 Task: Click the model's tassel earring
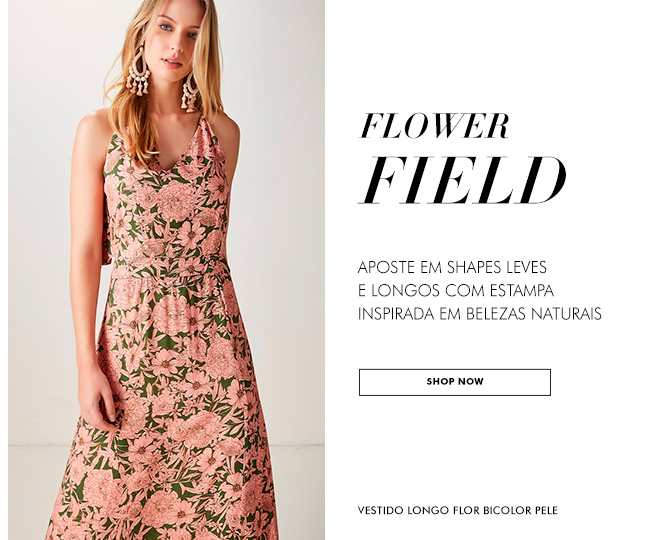pos(138,73)
